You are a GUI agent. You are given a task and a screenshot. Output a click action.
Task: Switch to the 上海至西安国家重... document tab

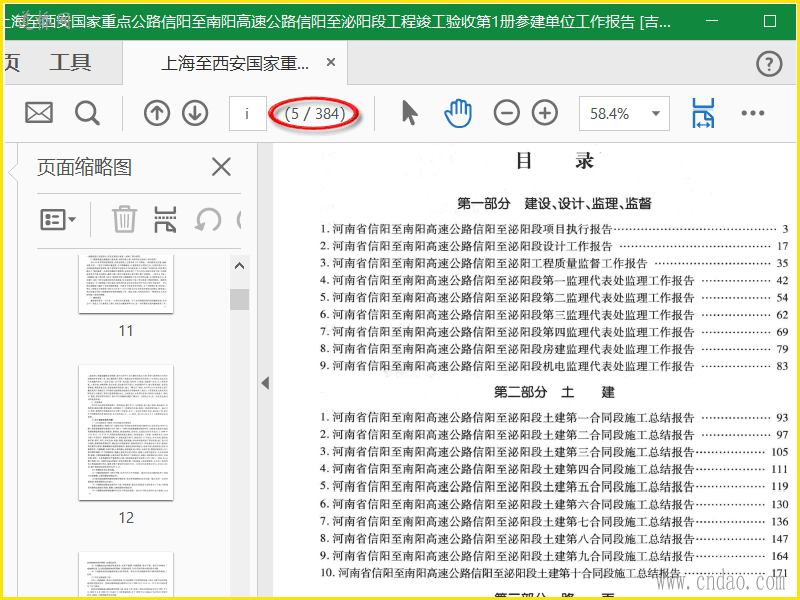click(235, 63)
